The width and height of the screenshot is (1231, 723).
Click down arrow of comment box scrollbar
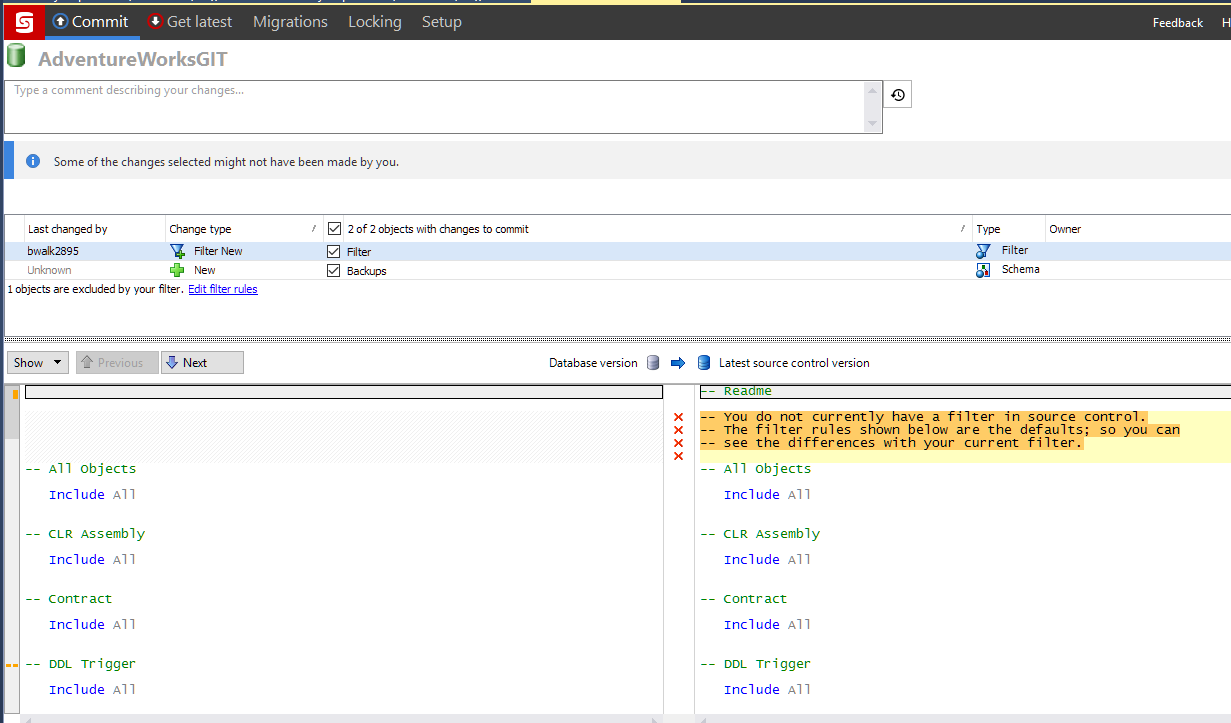click(874, 125)
